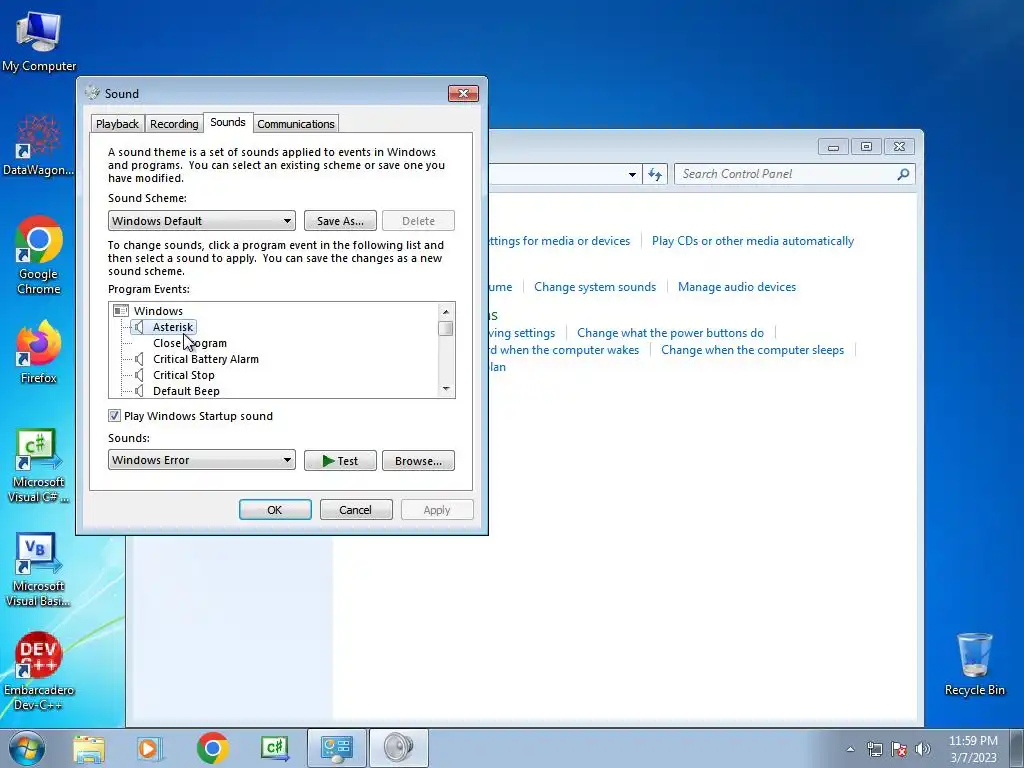
Task: Confirm with the OK button
Action: click(275, 509)
